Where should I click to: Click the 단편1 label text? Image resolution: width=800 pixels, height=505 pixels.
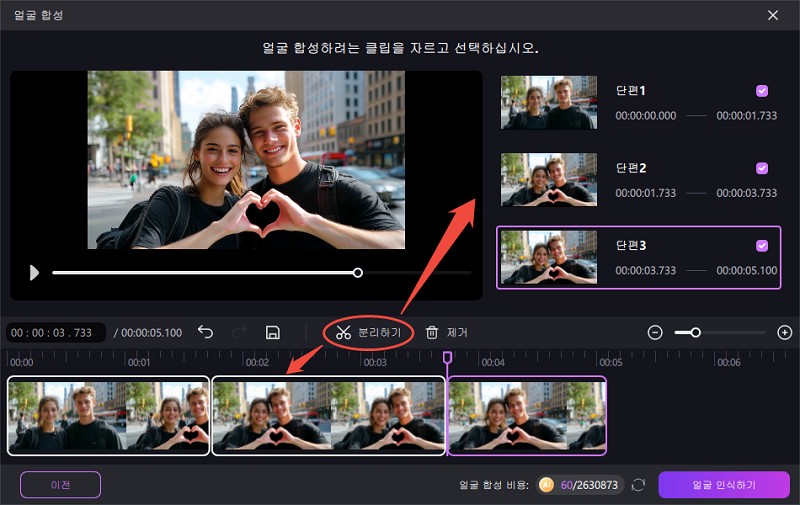pos(631,91)
